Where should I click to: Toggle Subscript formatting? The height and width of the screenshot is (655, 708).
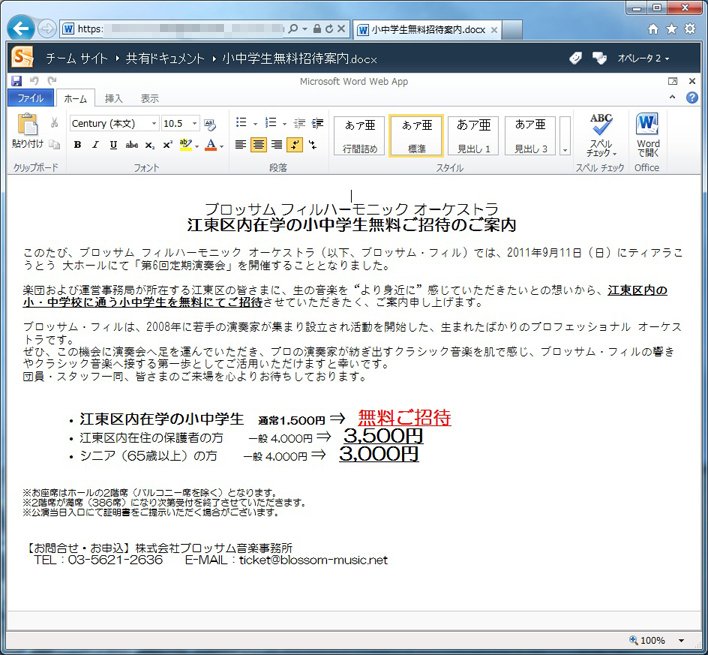150,145
